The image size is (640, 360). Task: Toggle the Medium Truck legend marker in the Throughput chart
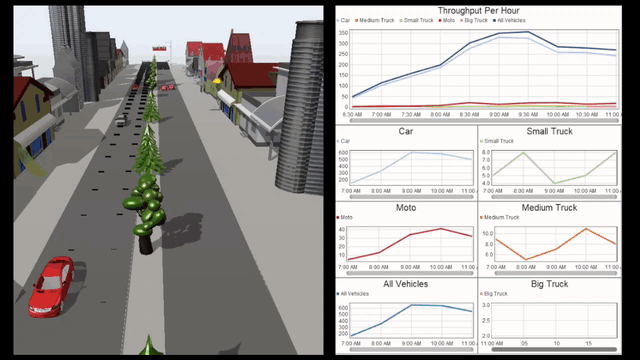[x=357, y=20]
